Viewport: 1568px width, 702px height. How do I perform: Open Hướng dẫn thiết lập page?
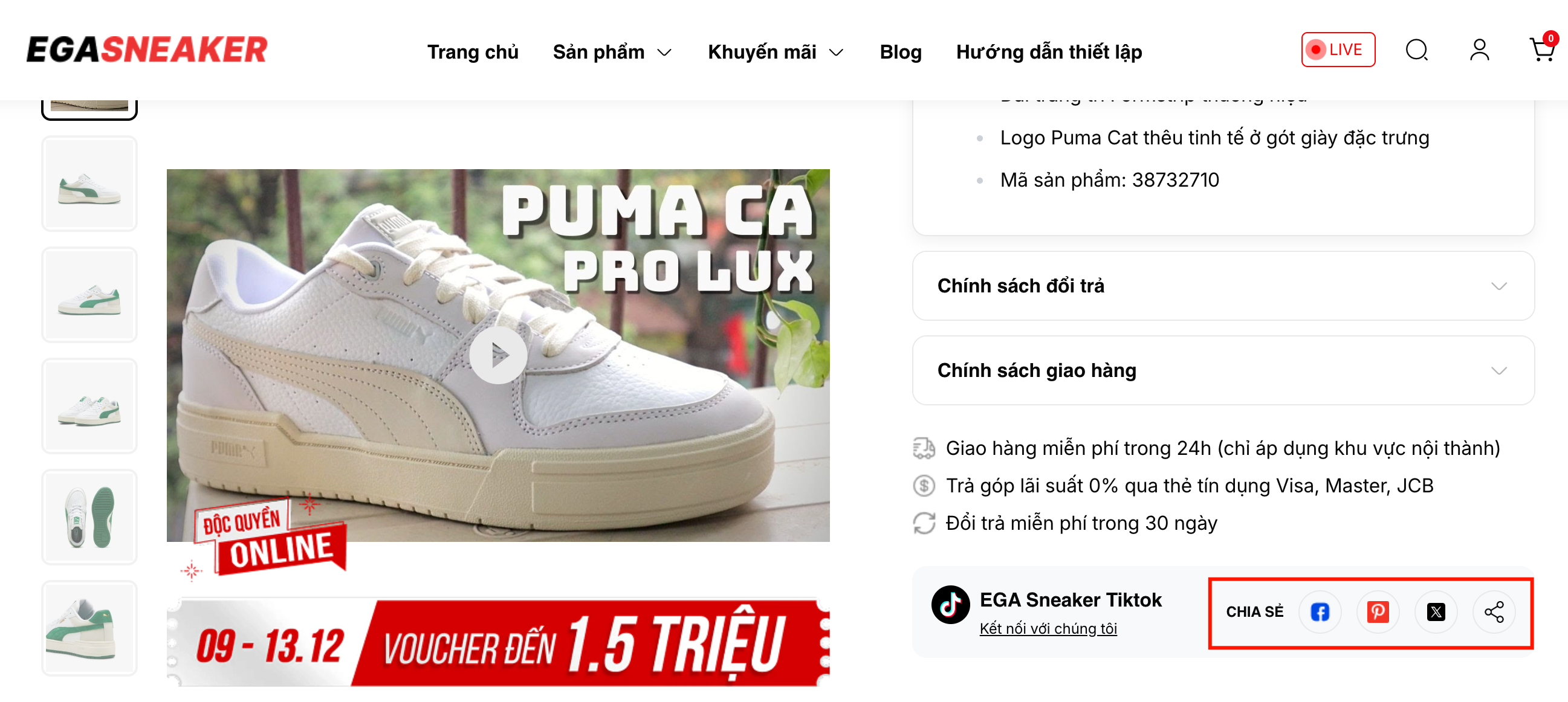point(1049,52)
